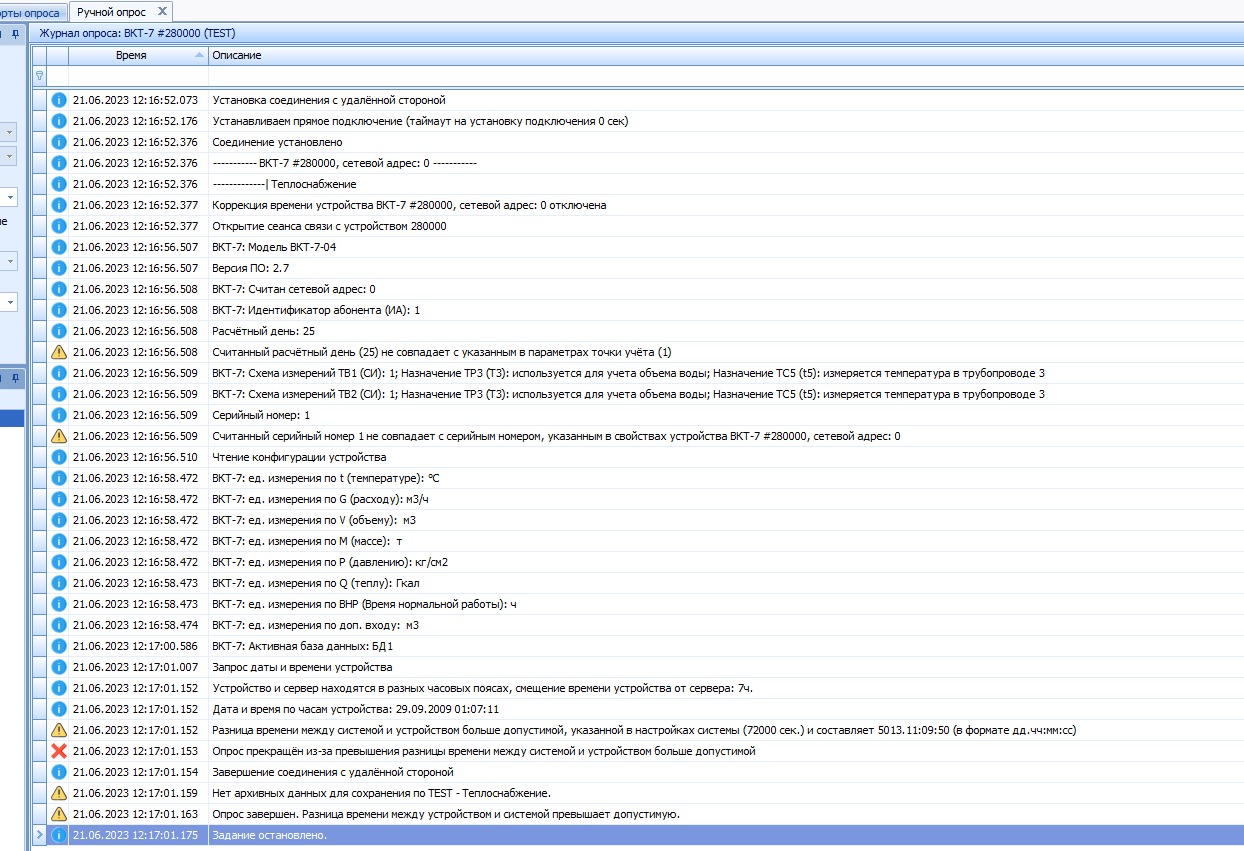1244x851 pixels.
Task: Click the red error icon for stopped poll
Action: coord(58,751)
